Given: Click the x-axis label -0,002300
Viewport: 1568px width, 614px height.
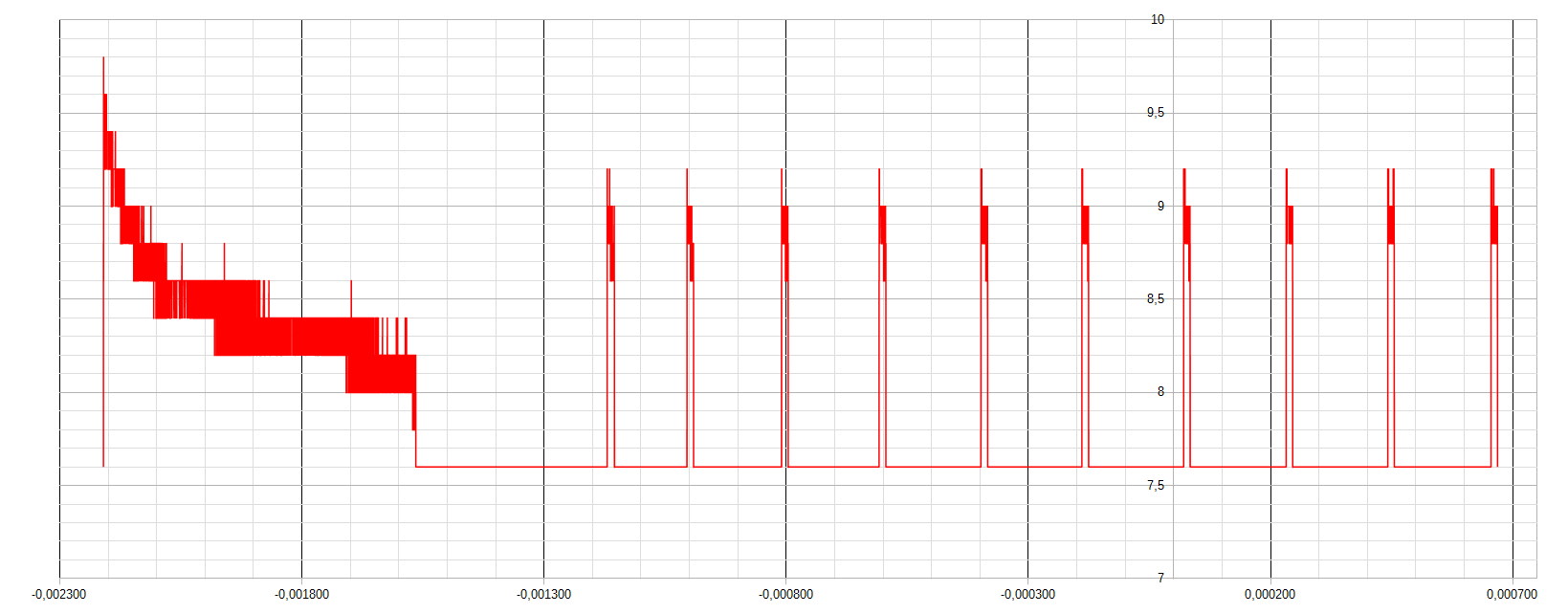Looking at the screenshot, I should coord(59,595).
